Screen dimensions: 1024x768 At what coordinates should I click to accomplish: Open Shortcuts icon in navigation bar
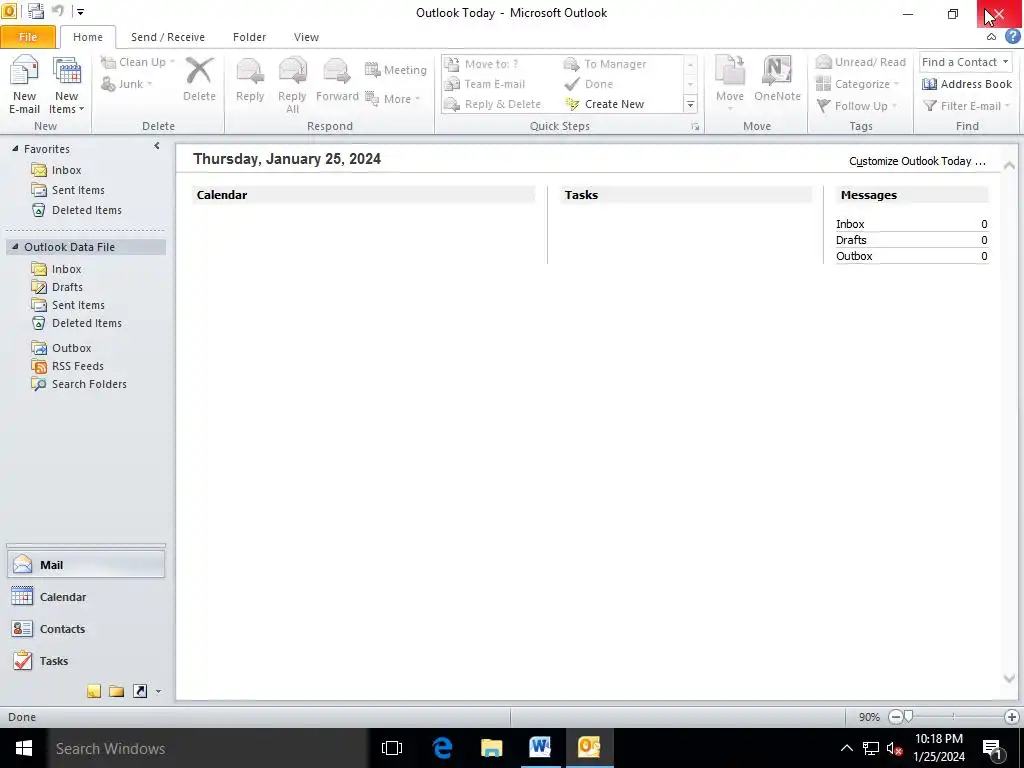coord(140,691)
